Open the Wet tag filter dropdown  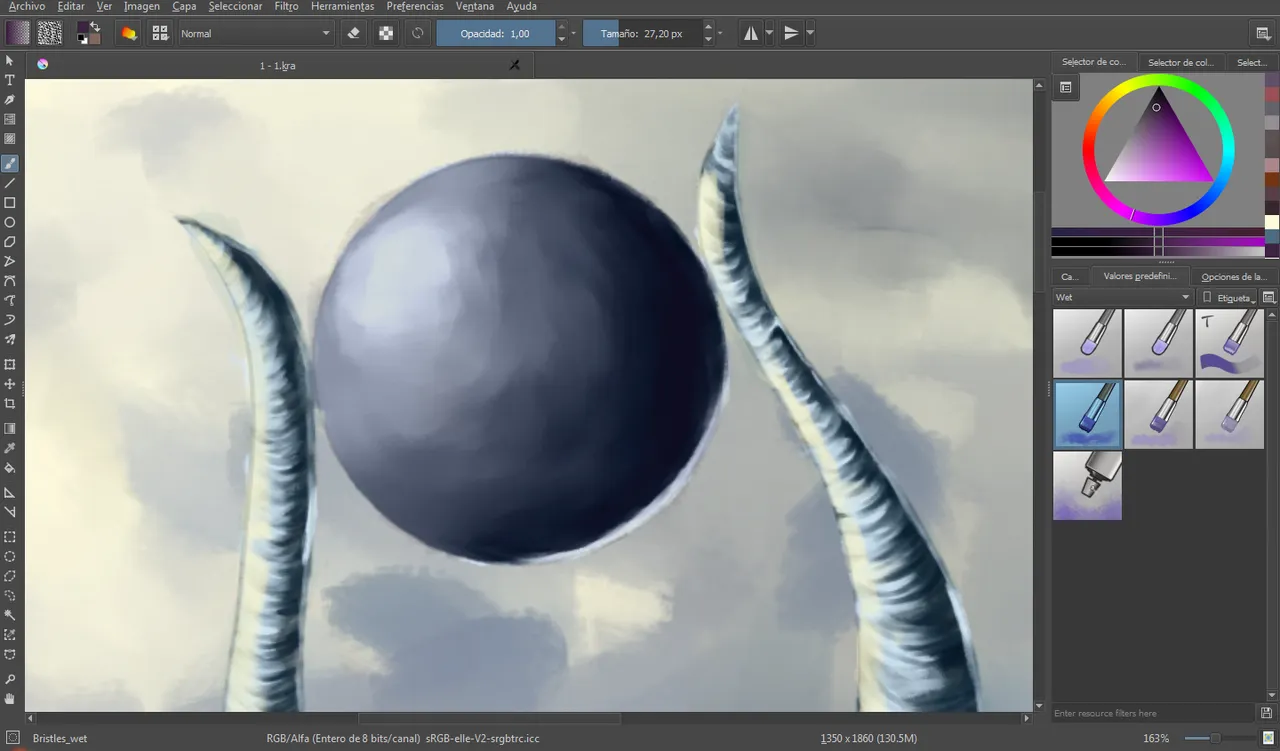coord(1123,297)
